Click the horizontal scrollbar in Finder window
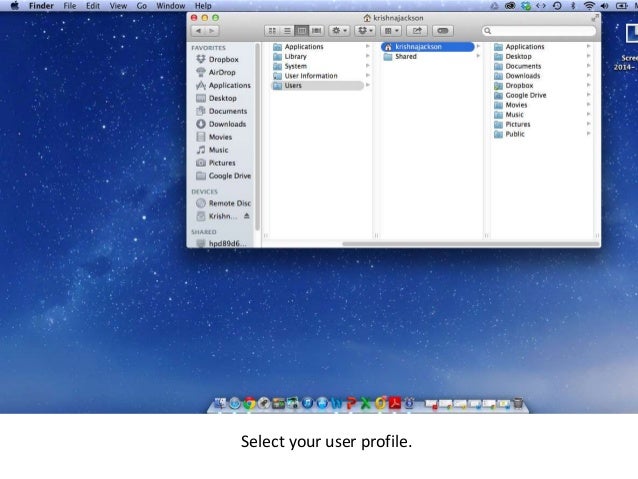The width and height of the screenshot is (638, 479). tap(471, 244)
